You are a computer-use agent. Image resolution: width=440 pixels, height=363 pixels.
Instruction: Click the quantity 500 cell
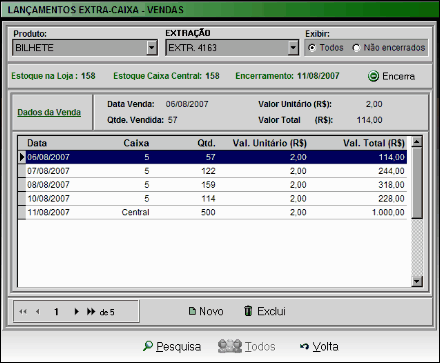tap(208, 212)
